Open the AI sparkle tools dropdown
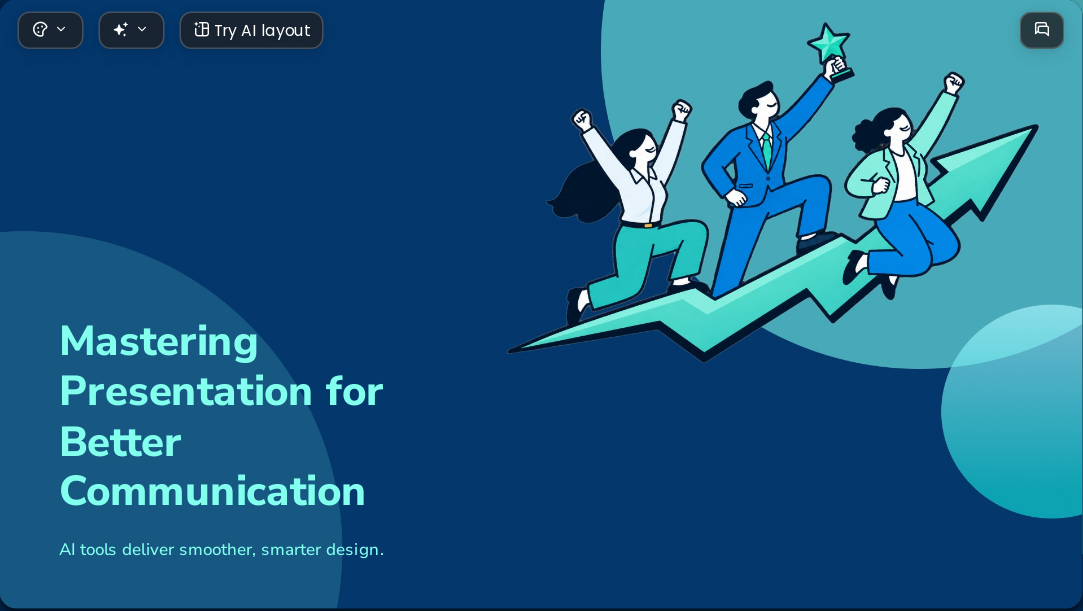The height and width of the screenshot is (611, 1083). point(131,30)
